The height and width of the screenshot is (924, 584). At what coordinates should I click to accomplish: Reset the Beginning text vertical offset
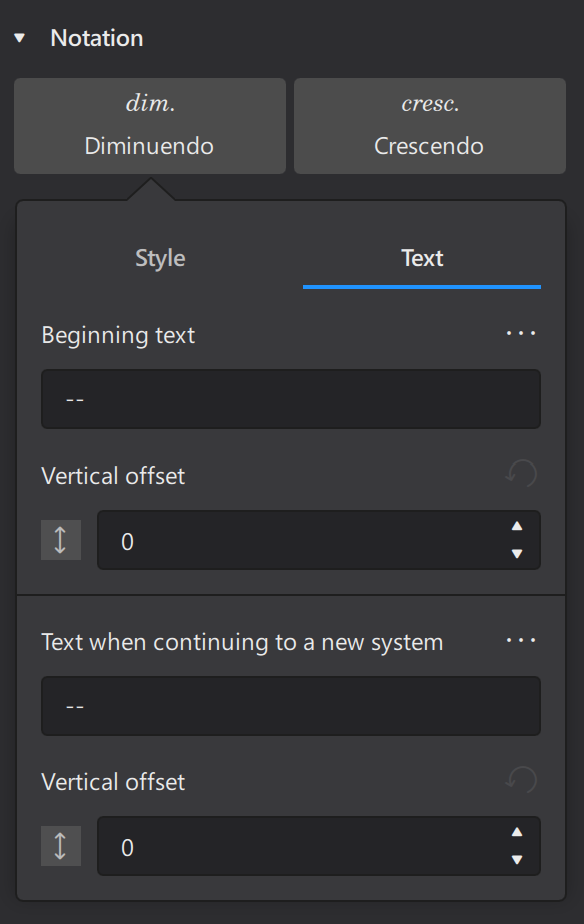coord(519,474)
